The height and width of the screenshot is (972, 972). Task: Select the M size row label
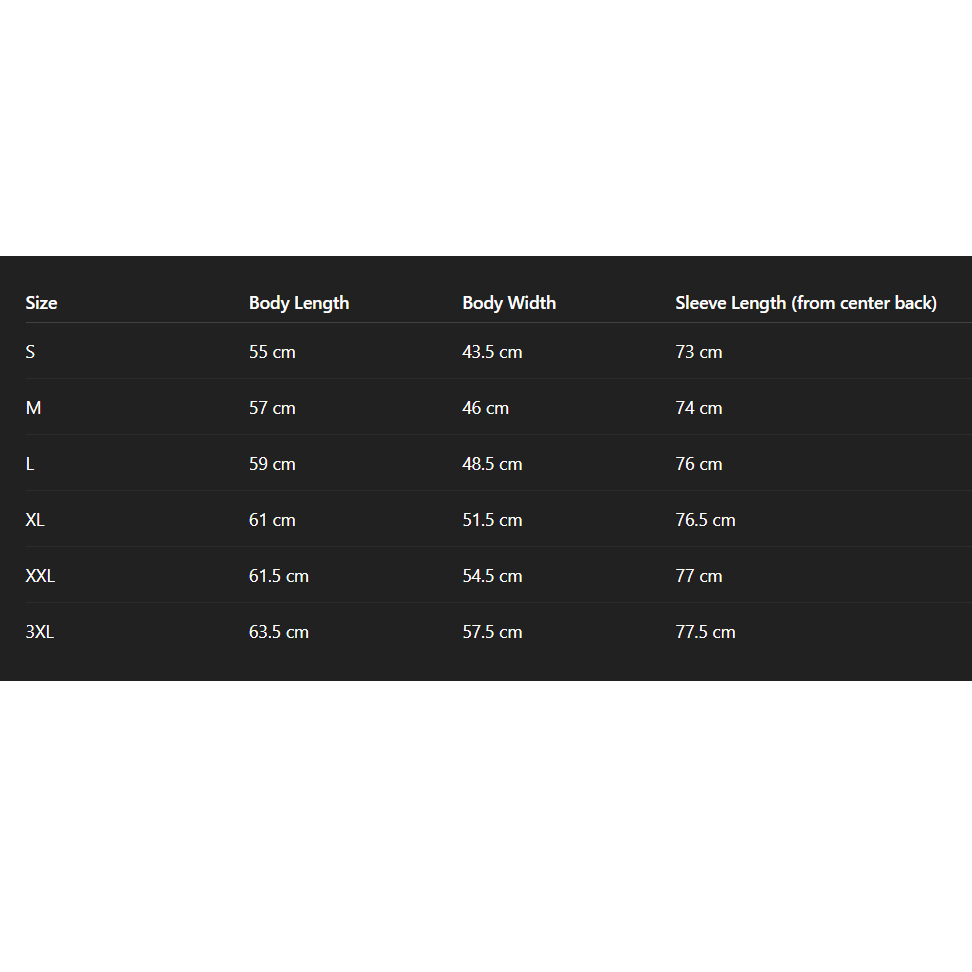[33, 408]
